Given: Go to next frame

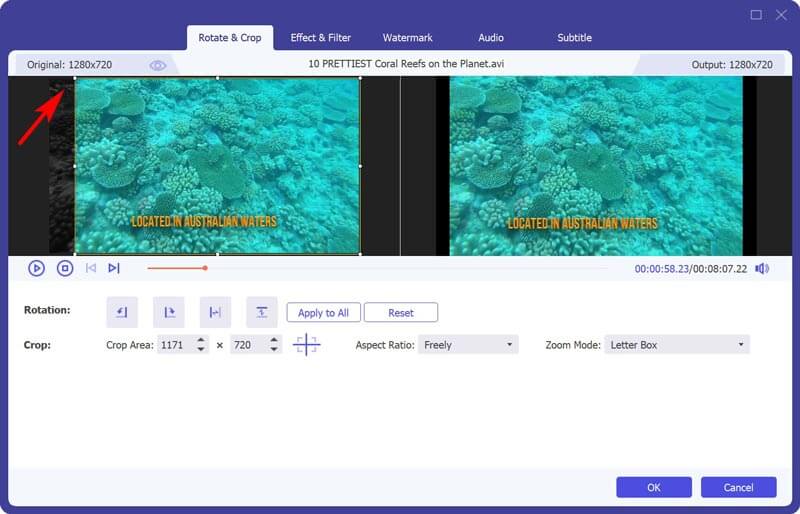Looking at the screenshot, I should point(114,268).
